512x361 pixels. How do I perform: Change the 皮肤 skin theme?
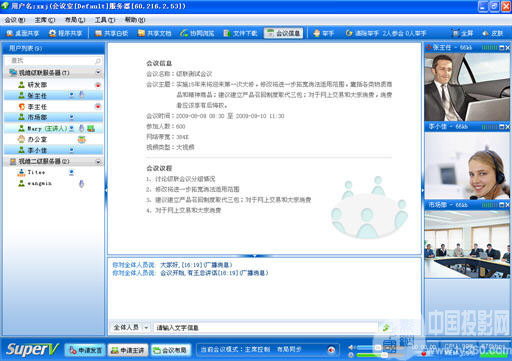coord(492,33)
